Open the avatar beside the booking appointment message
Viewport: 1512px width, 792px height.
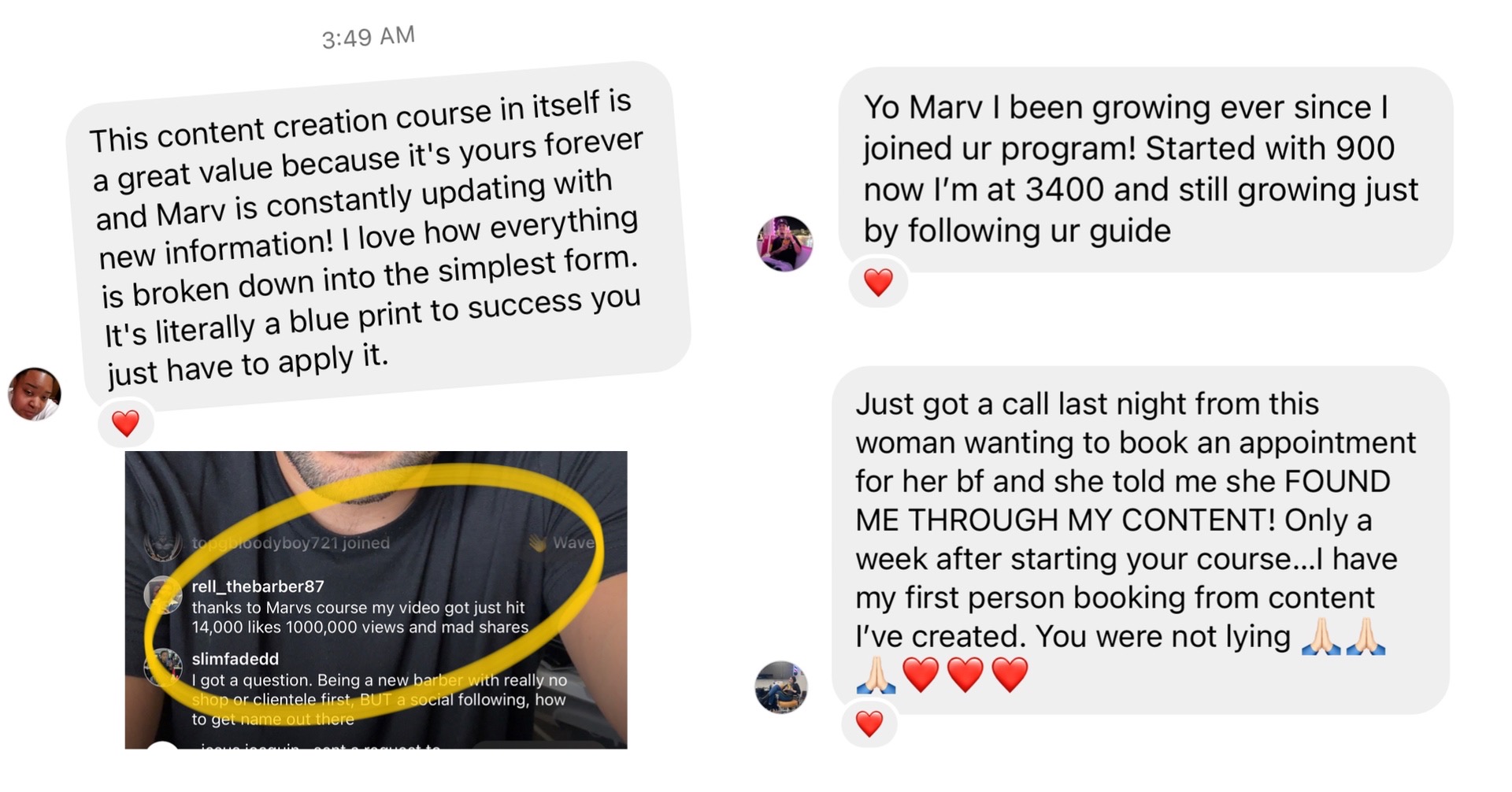click(x=781, y=687)
